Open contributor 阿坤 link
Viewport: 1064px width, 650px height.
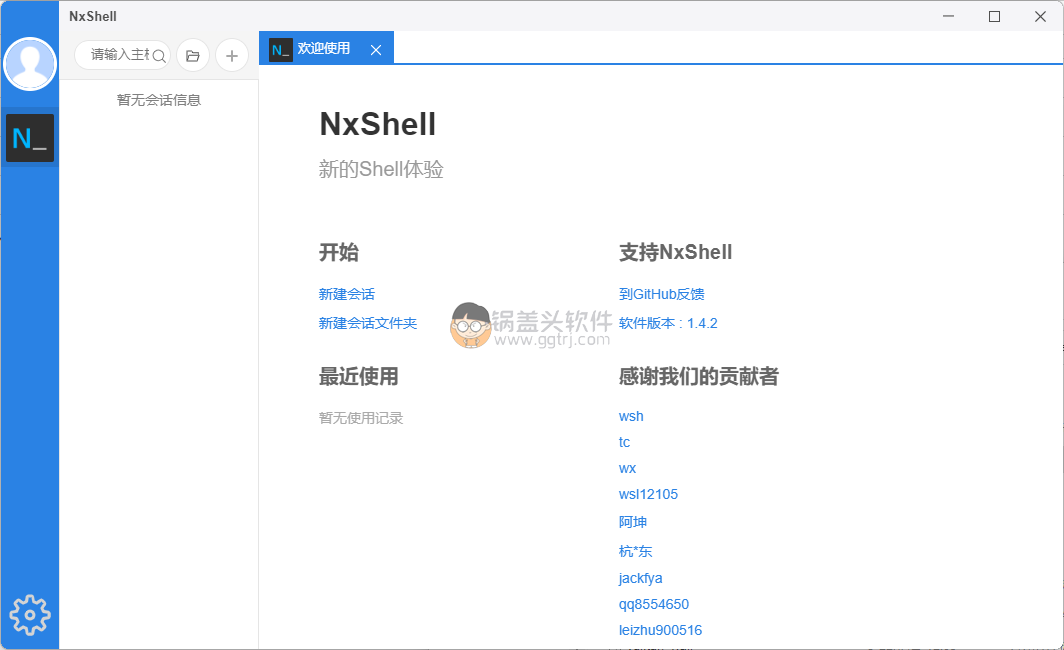pyautogui.click(x=633, y=522)
